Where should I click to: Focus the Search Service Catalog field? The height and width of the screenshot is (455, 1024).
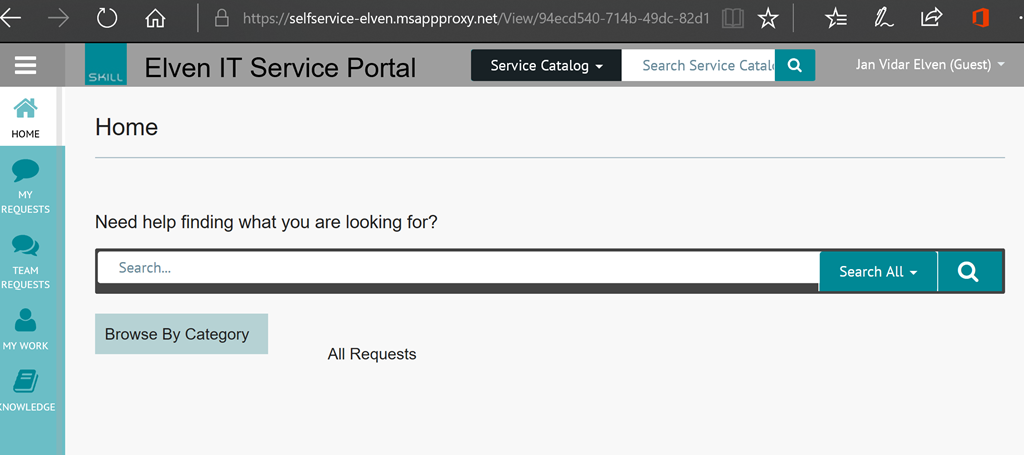pyautogui.click(x=698, y=65)
